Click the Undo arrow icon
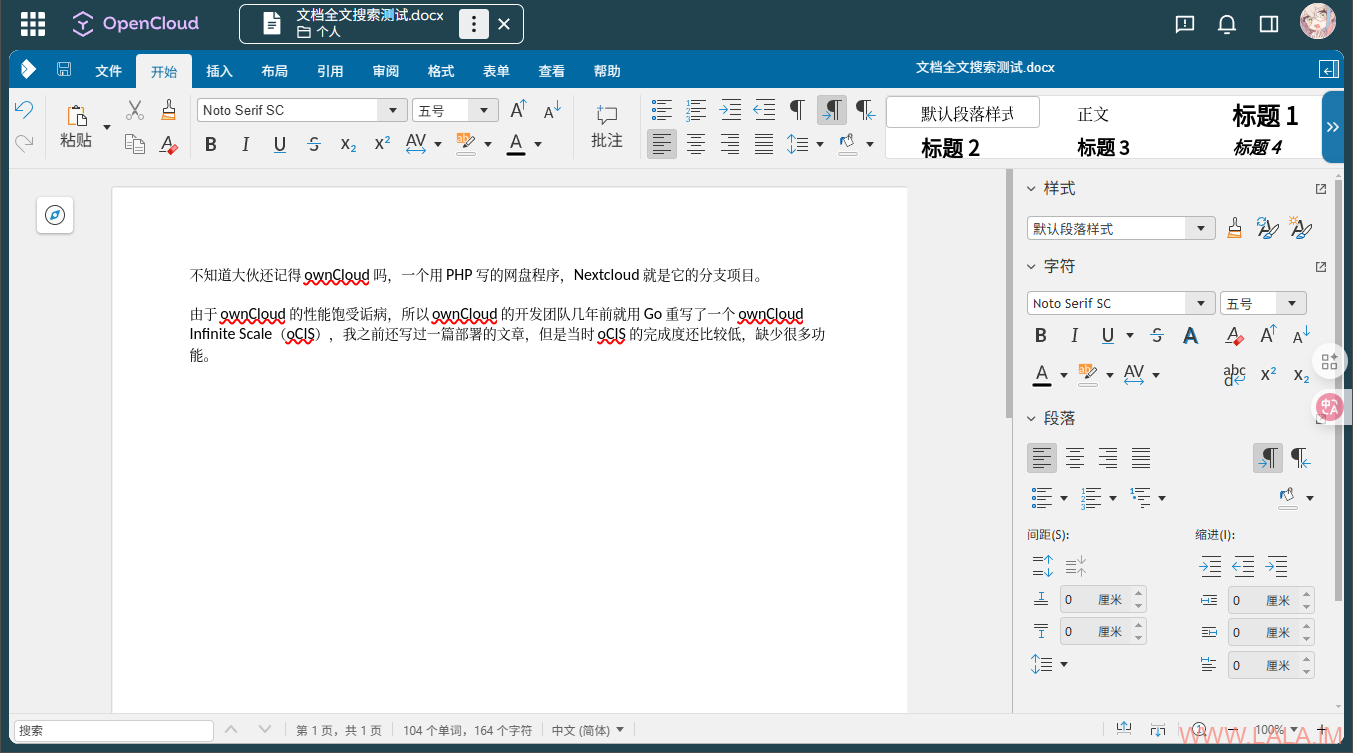Viewport: 1353px width, 753px height. [24, 110]
